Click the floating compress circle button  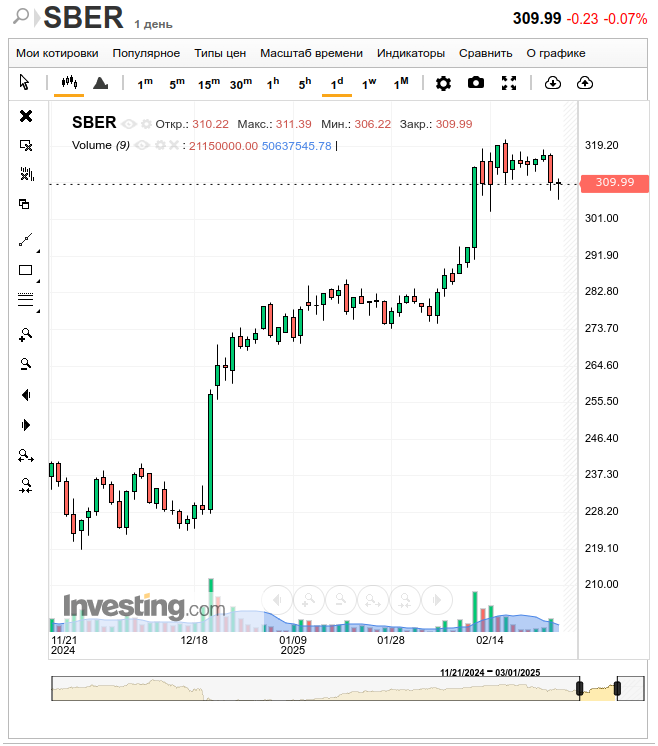click(405, 600)
